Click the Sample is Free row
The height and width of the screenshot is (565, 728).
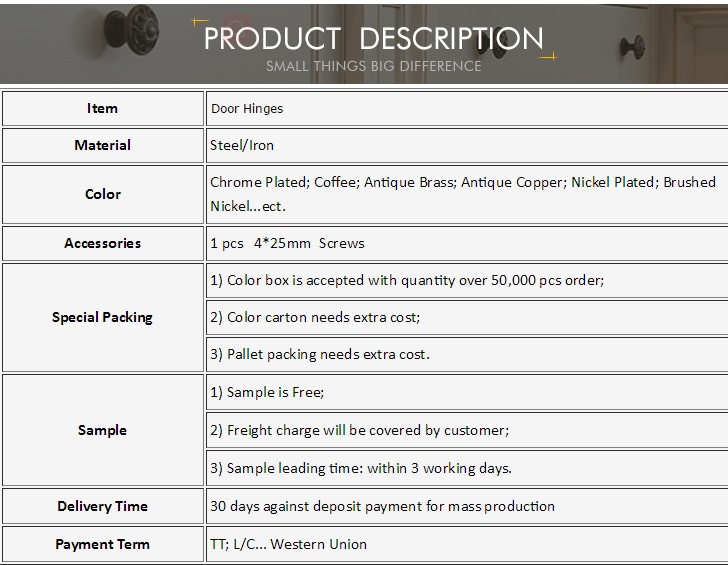point(467,392)
